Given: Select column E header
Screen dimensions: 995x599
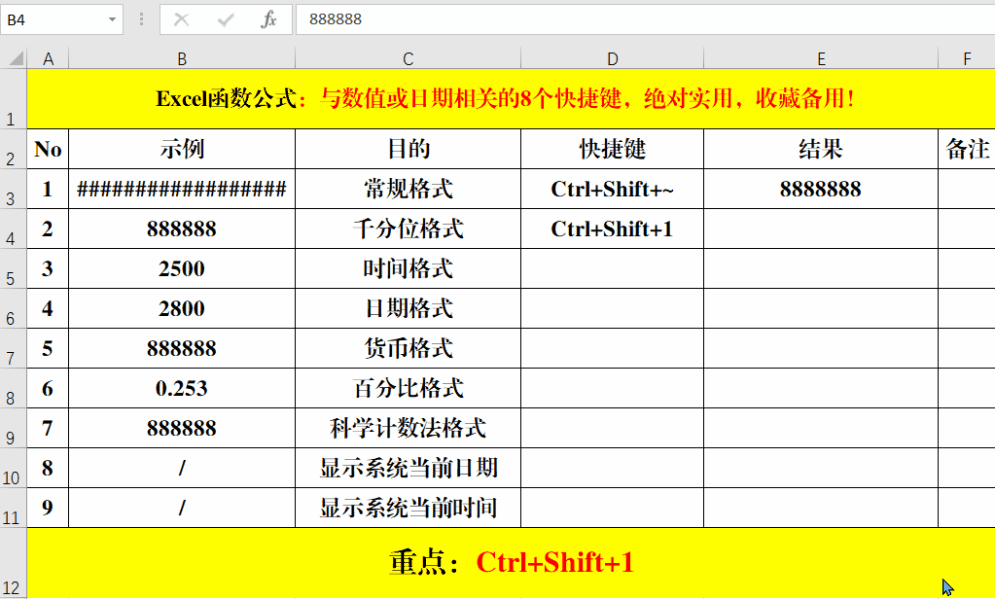Looking at the screenshot, I should tap(820, 59).
